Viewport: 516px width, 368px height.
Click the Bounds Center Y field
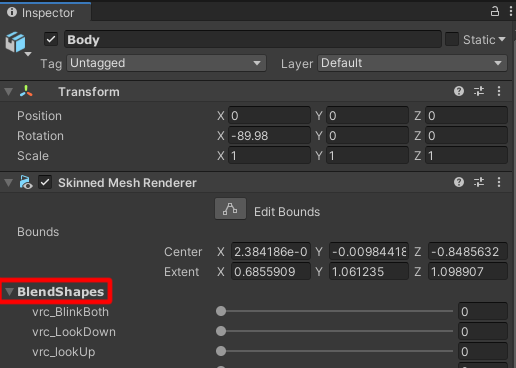(x=369, y=252)
